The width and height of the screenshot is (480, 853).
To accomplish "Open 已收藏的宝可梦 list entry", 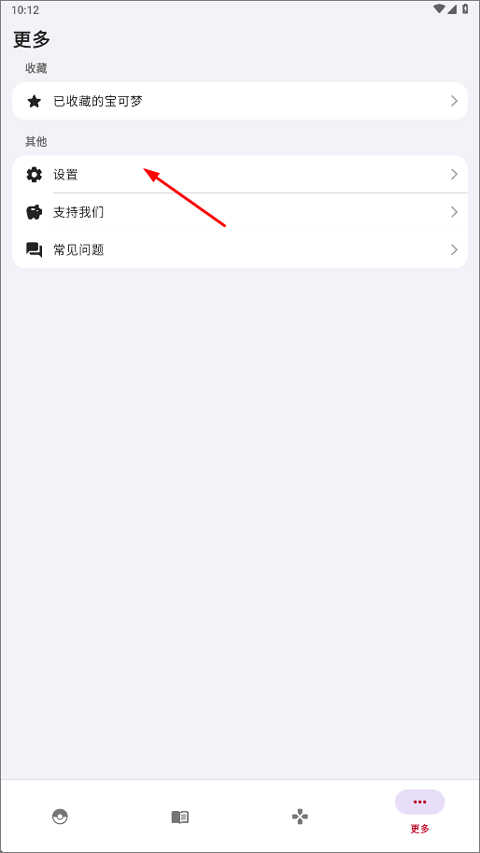I will 240,101.
